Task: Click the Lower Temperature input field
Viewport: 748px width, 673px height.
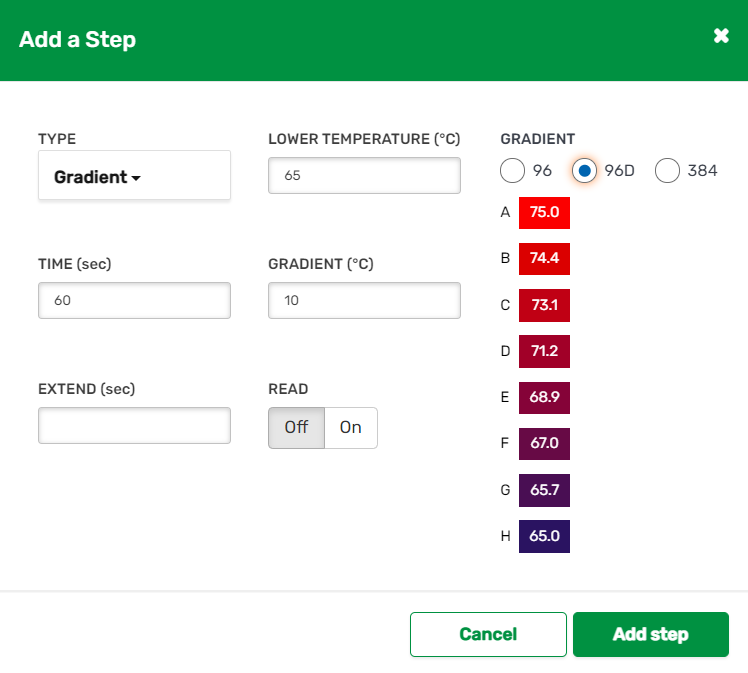Action: coord(364,175)
